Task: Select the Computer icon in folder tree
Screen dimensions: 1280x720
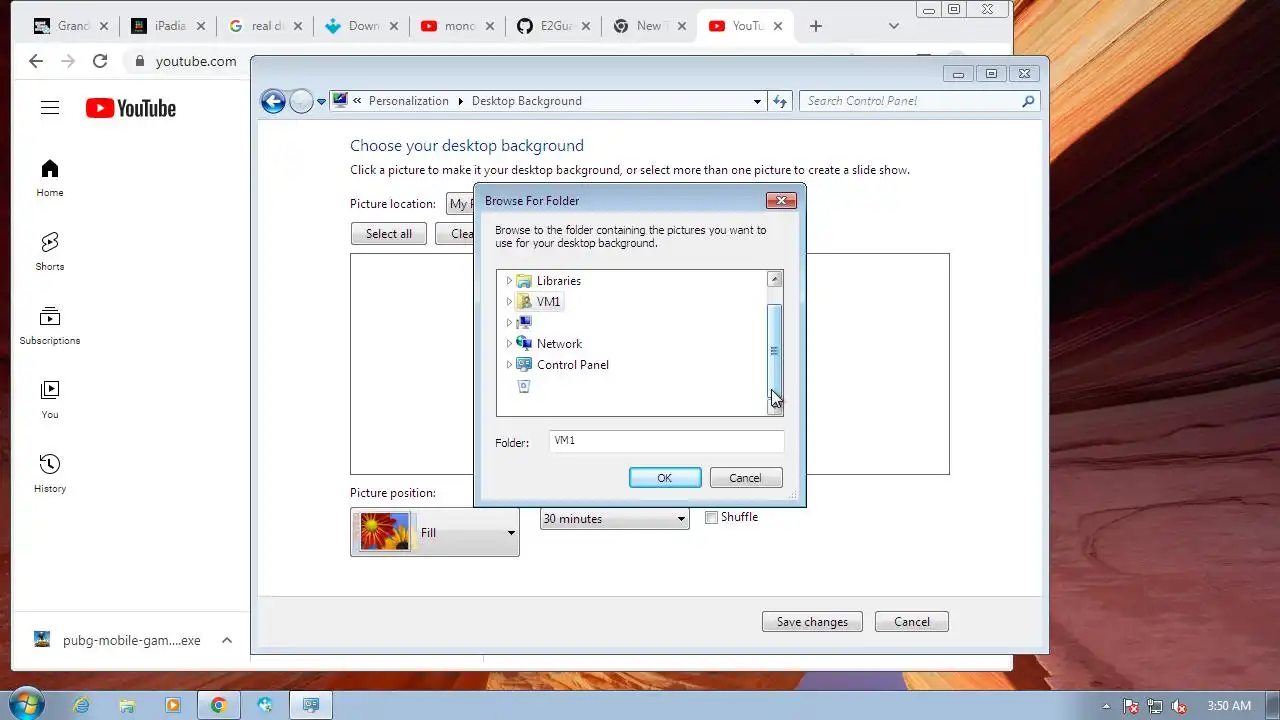Action: 524,322
